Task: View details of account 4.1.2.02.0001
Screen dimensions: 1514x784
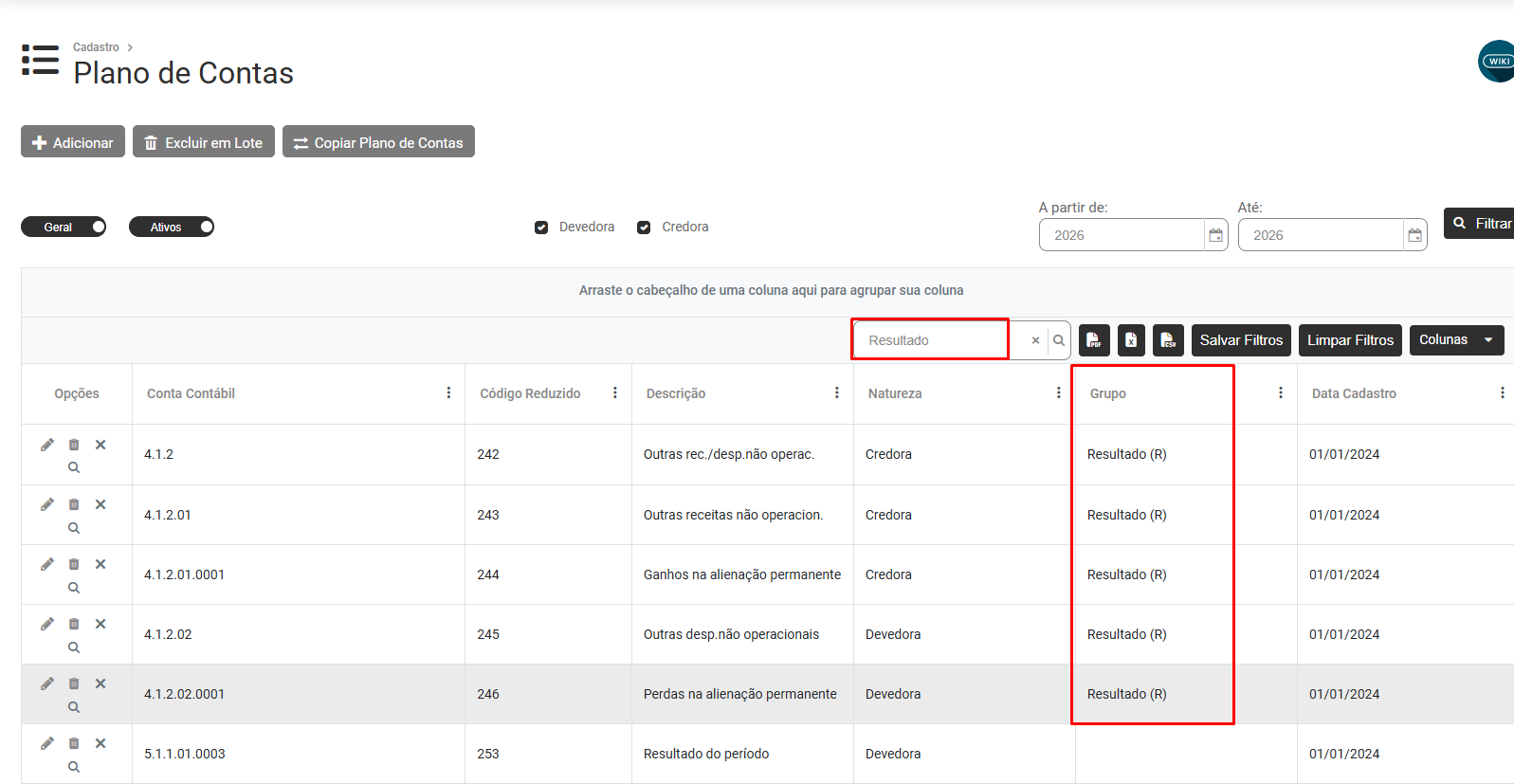Action: pos(74,707)
